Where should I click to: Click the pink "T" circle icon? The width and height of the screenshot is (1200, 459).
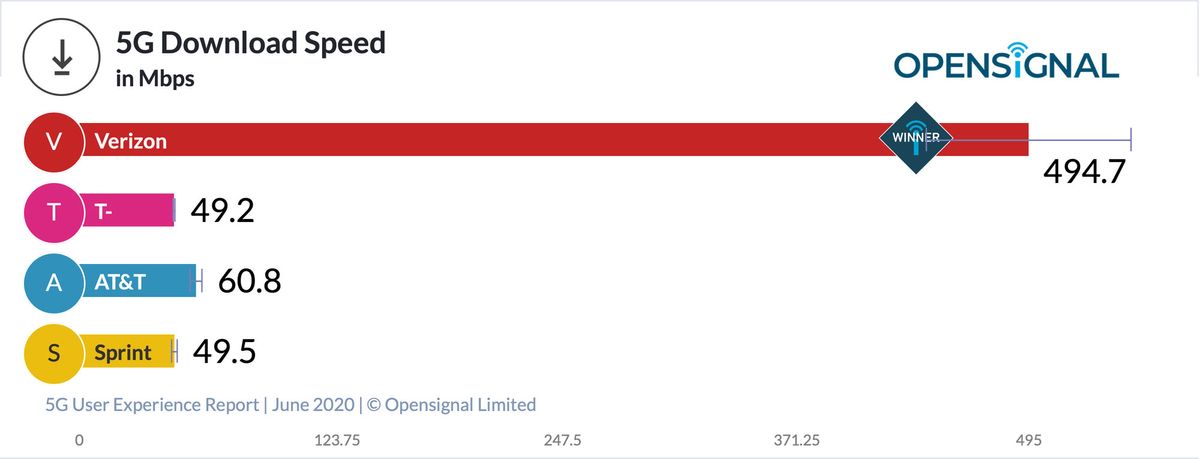point(53,211)
